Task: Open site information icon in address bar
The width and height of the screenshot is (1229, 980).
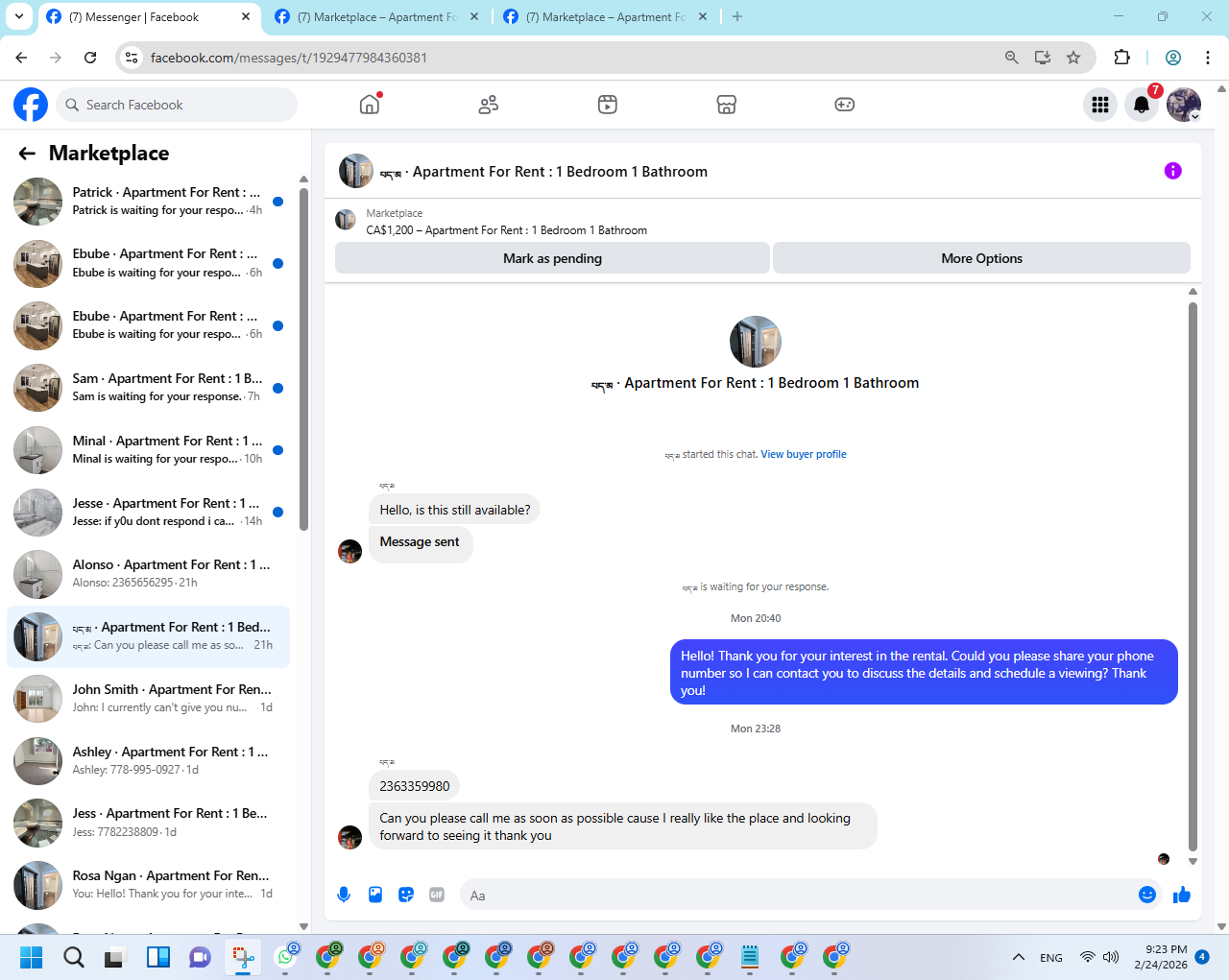Action: pos(133,58)
